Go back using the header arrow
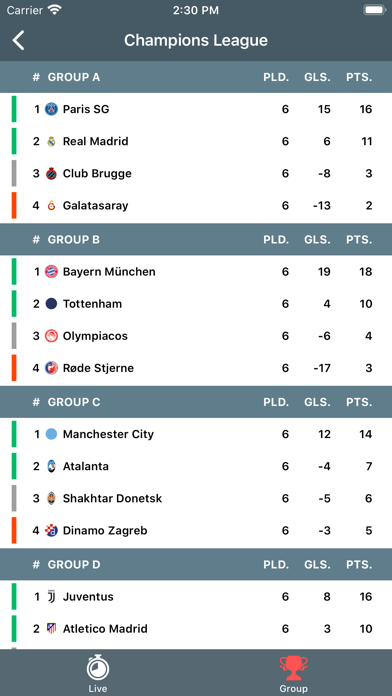Screen dimensions: 392x696 point(18,40)
